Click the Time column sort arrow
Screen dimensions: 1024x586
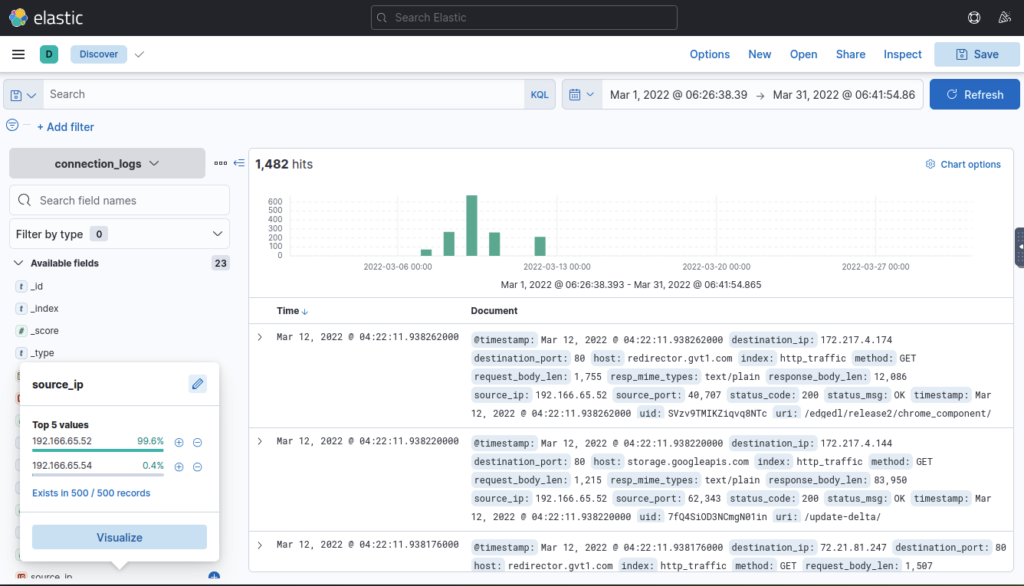[x=305, y=312]
